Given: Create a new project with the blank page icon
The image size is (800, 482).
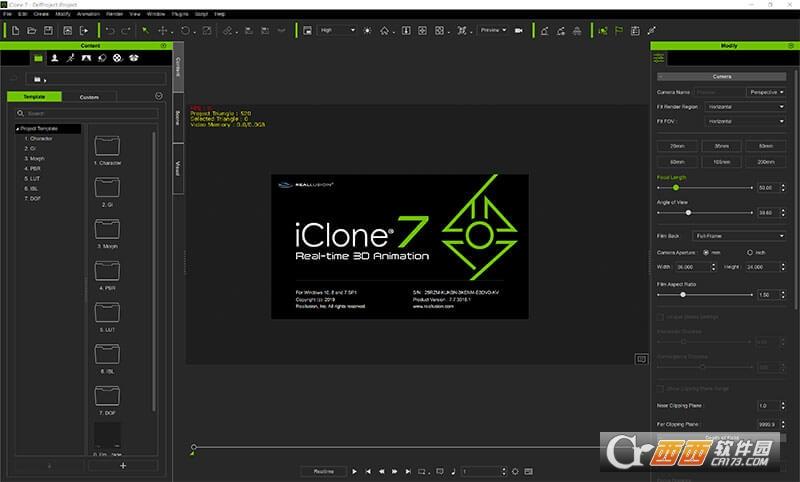Looking at the screenshot, I should pyautogui.click(x=15, y=31).
